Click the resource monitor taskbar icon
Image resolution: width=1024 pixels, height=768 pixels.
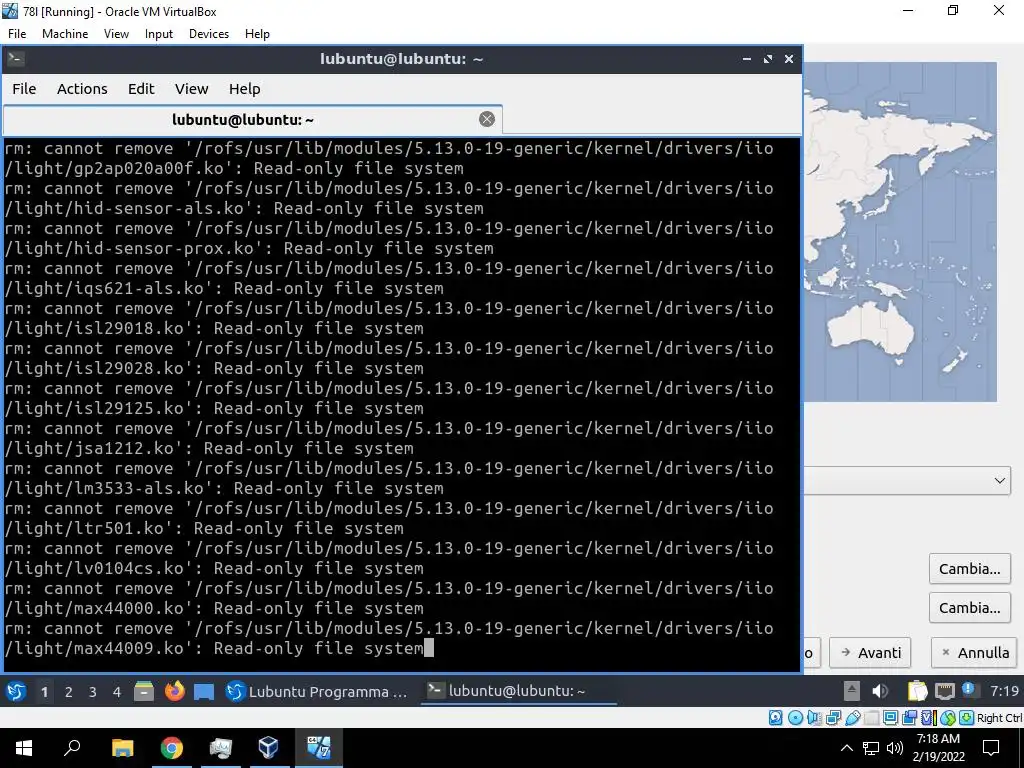(220, 748)
